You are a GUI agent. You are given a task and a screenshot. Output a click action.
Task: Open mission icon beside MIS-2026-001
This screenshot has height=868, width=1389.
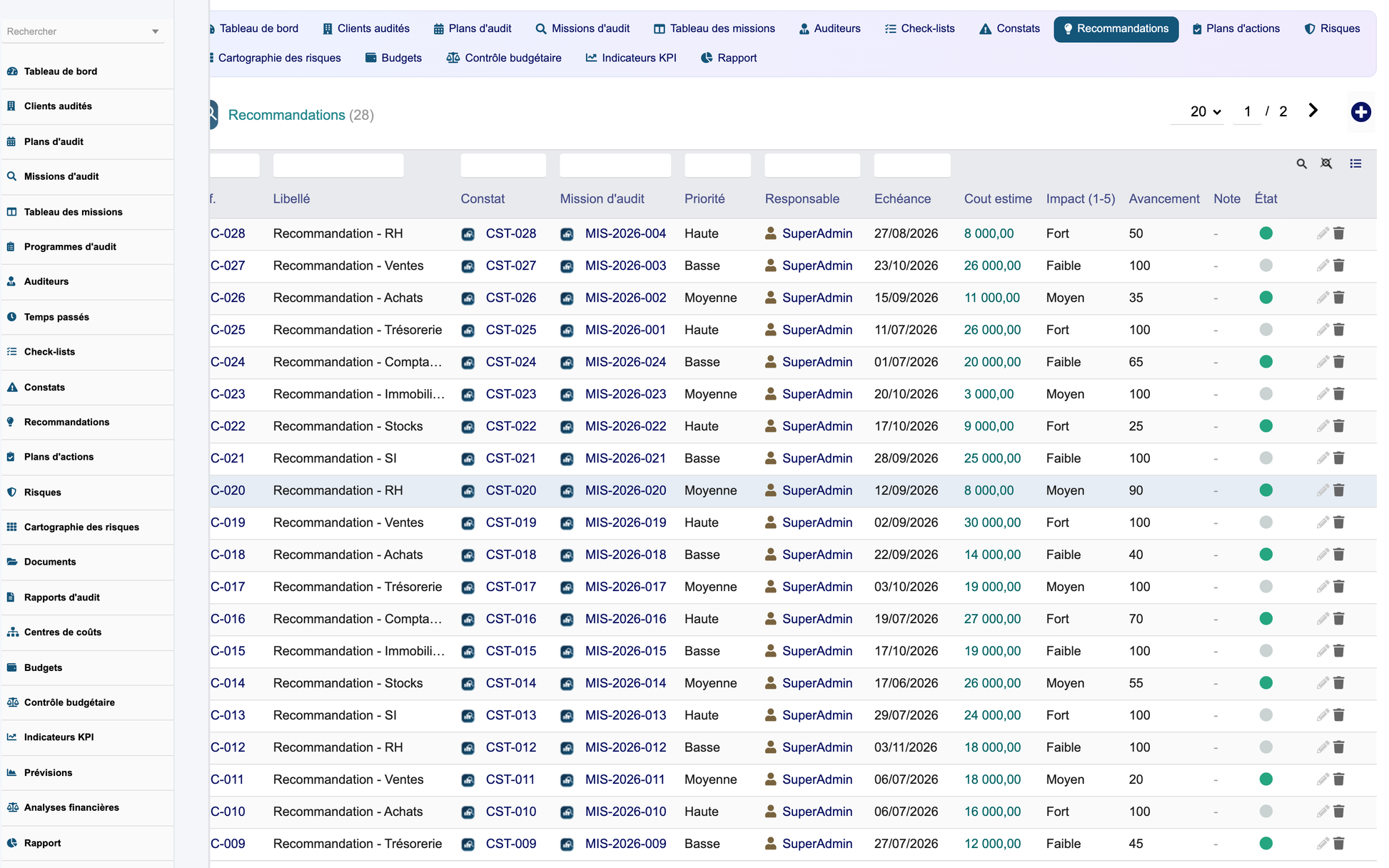[x=567, y=330]
